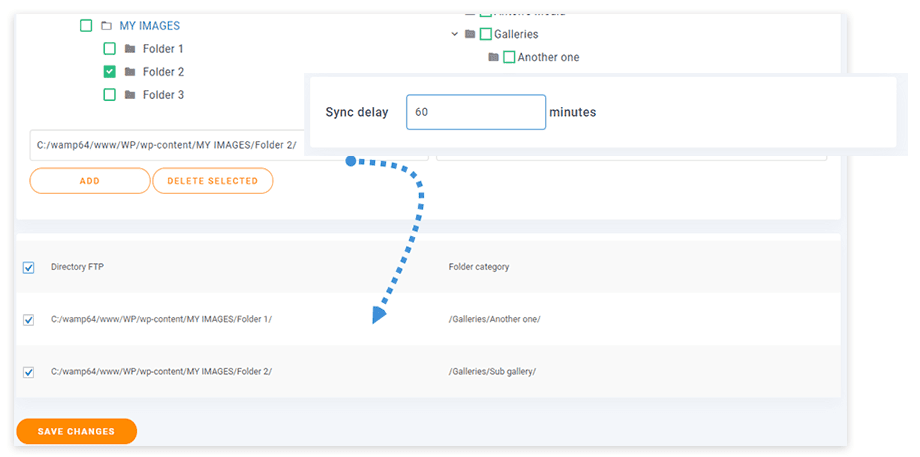This screenshot has height=457, width=920.
Task: Select the 'Another one' category checkbox
Action: (x=508, y=57)
